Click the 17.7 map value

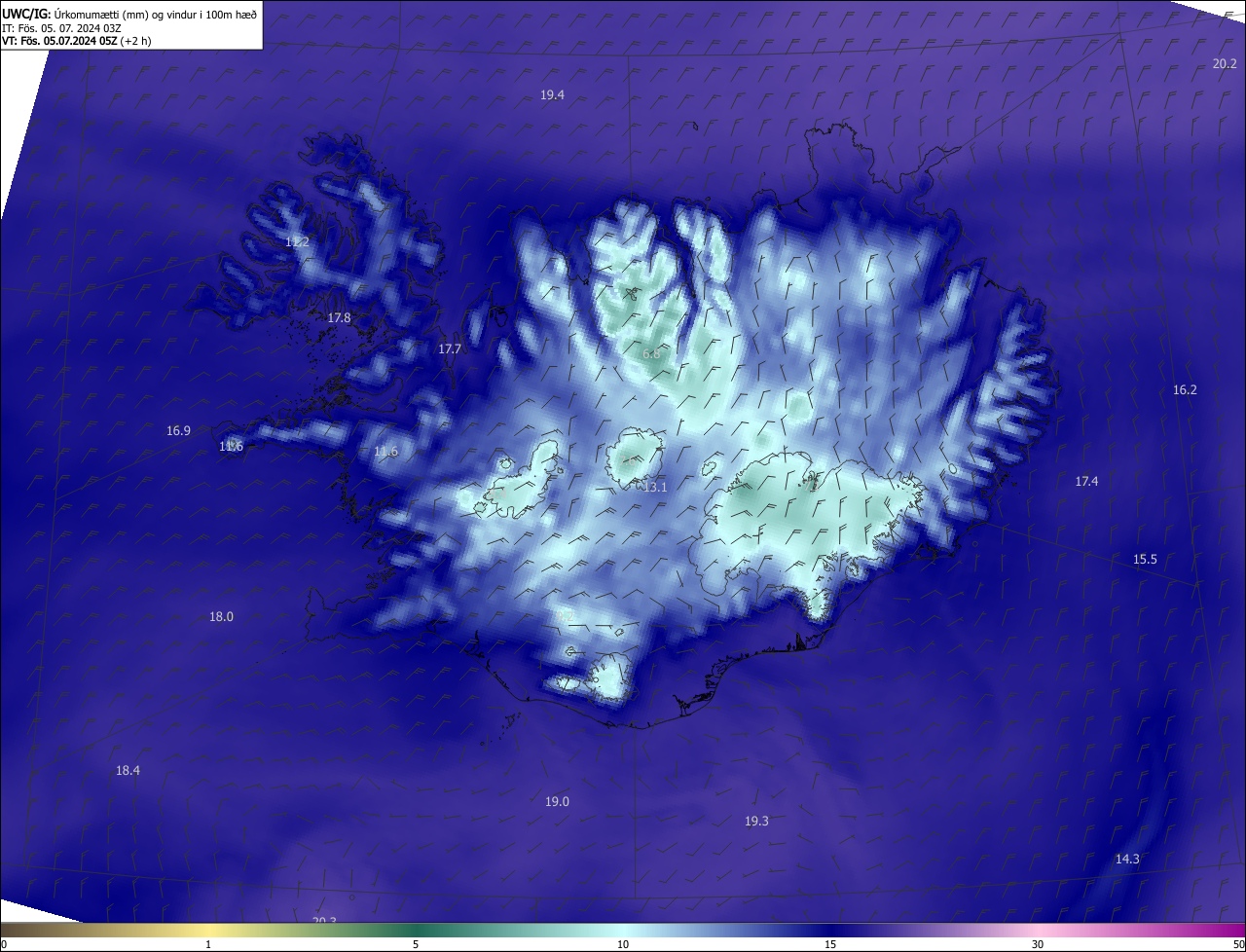(x=450, y=348)
